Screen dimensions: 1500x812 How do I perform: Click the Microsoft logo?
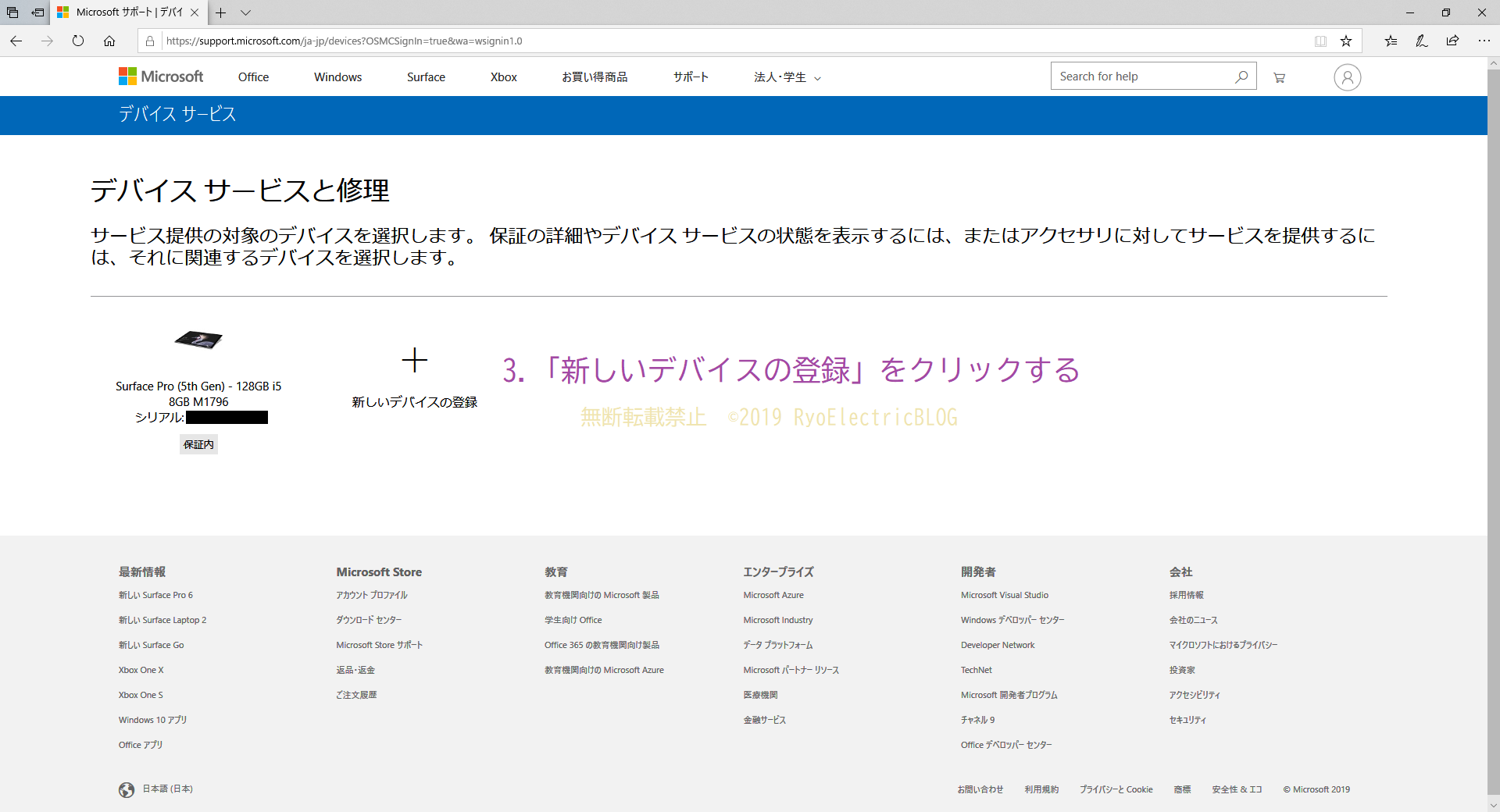coord(161,77)
